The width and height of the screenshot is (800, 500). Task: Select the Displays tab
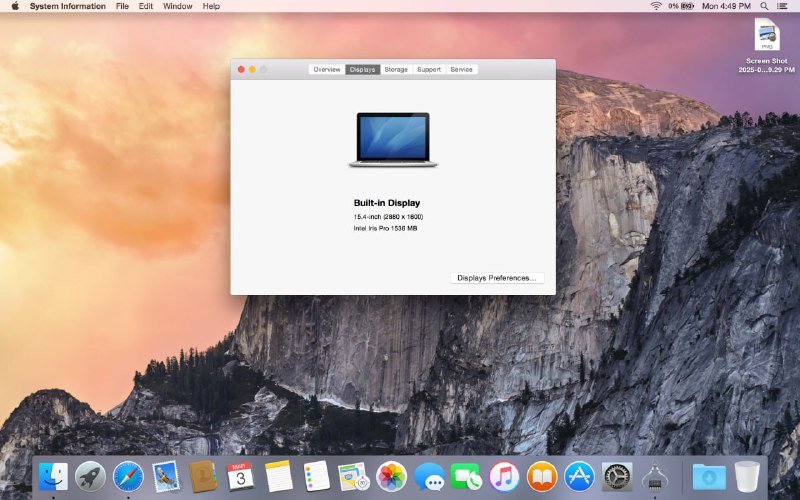pos(362,69)
